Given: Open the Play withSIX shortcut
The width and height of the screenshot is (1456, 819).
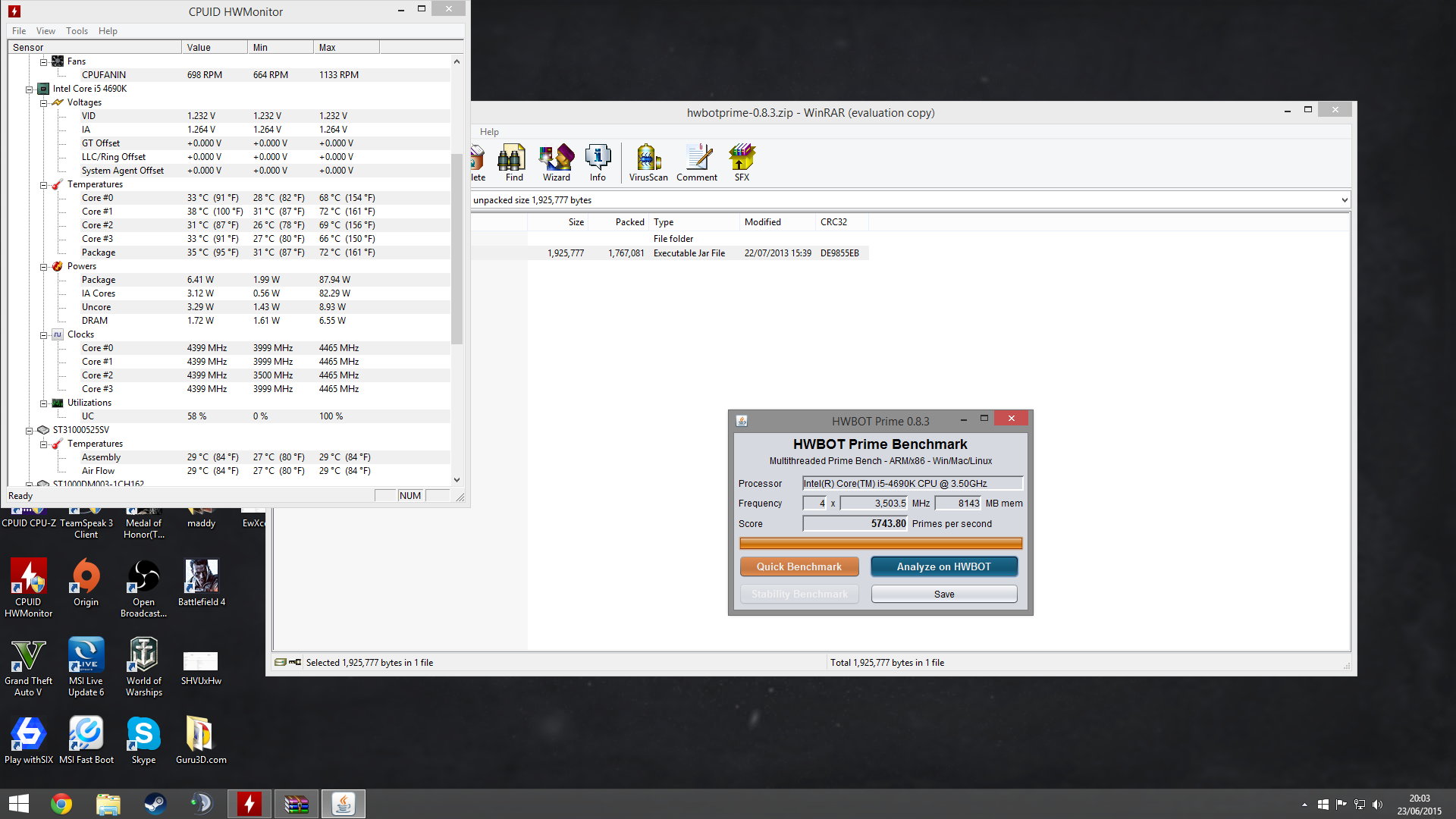Looking at the screenshot, I should click(x=29, y=740).
